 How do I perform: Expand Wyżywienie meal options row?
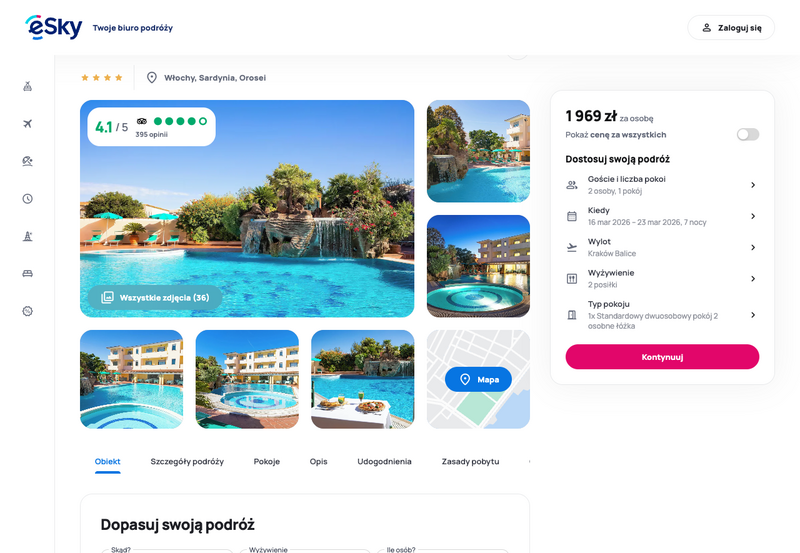click(x=662, y=279)
